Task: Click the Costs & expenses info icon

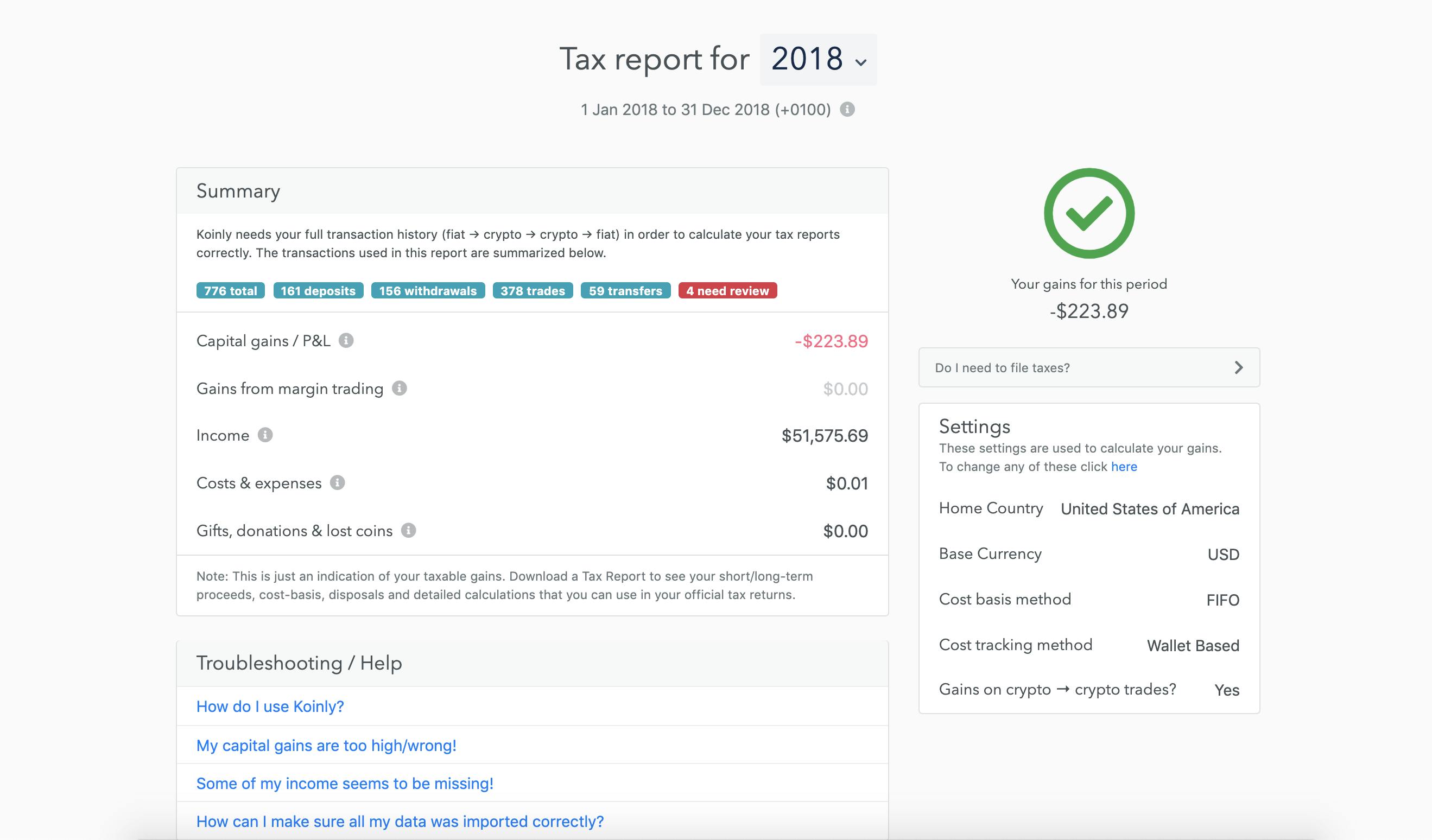Action: (x=339, y=483)
